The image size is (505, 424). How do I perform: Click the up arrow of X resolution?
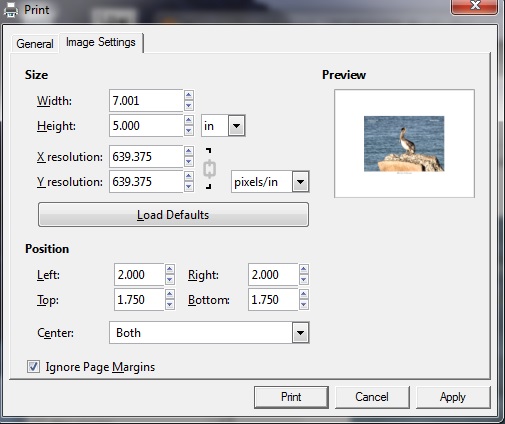(189, 151)
